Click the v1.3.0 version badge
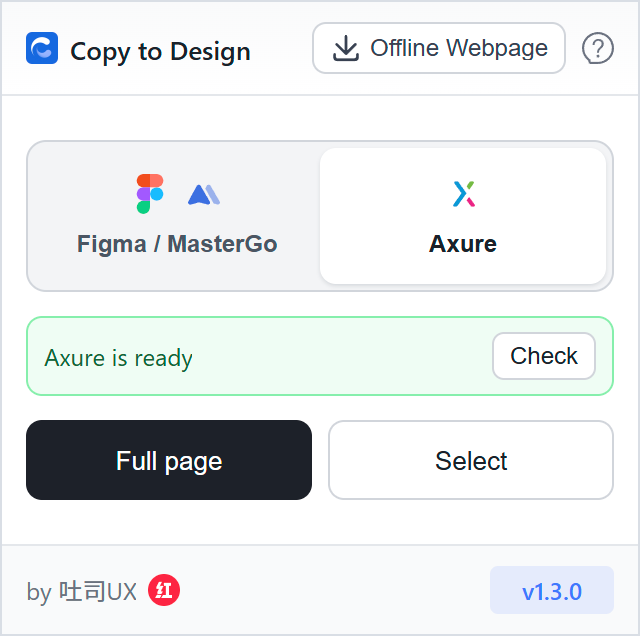 pos(552,590)
